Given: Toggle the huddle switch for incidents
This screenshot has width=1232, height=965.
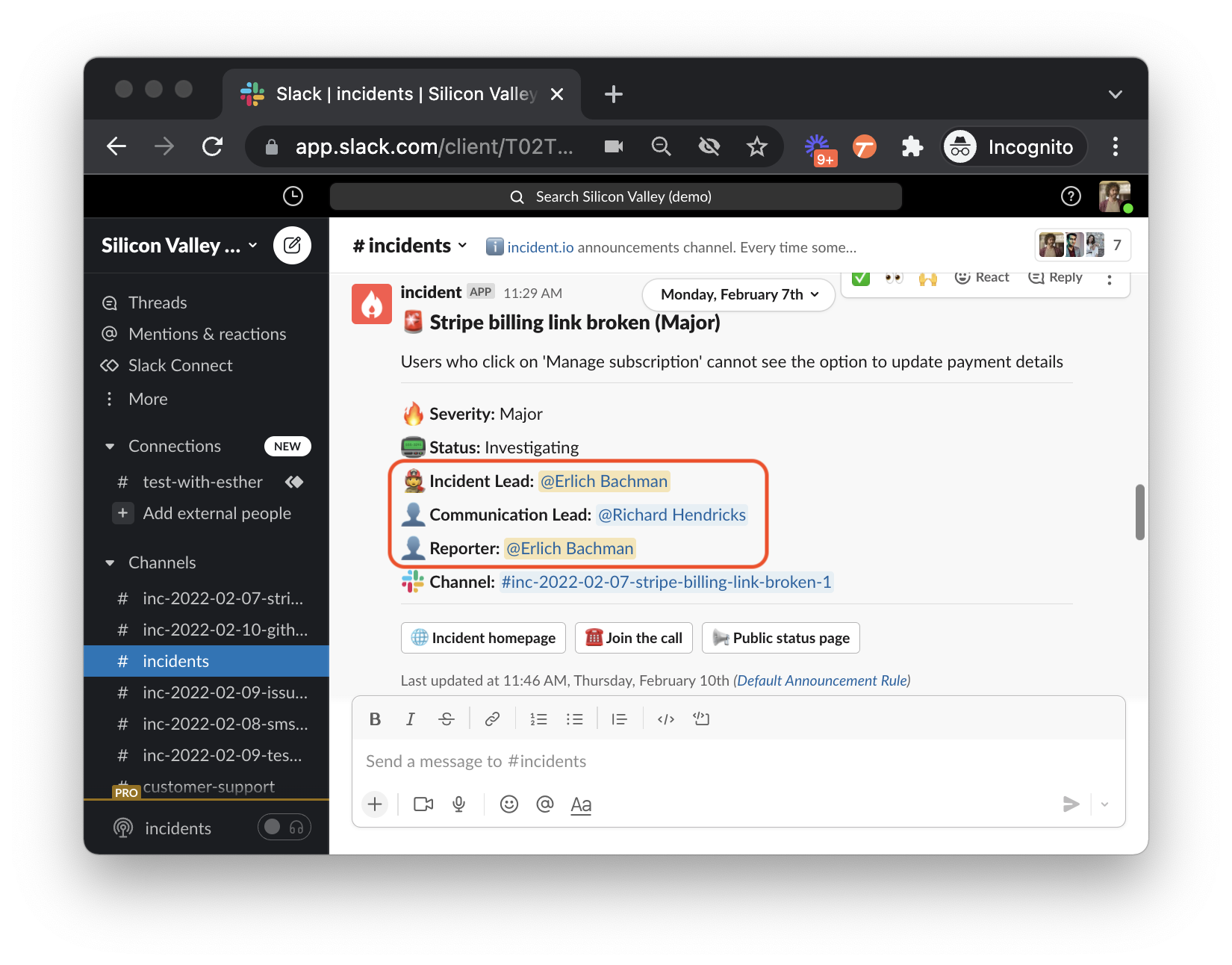Looking at the screenshot, I should point(284,827).
